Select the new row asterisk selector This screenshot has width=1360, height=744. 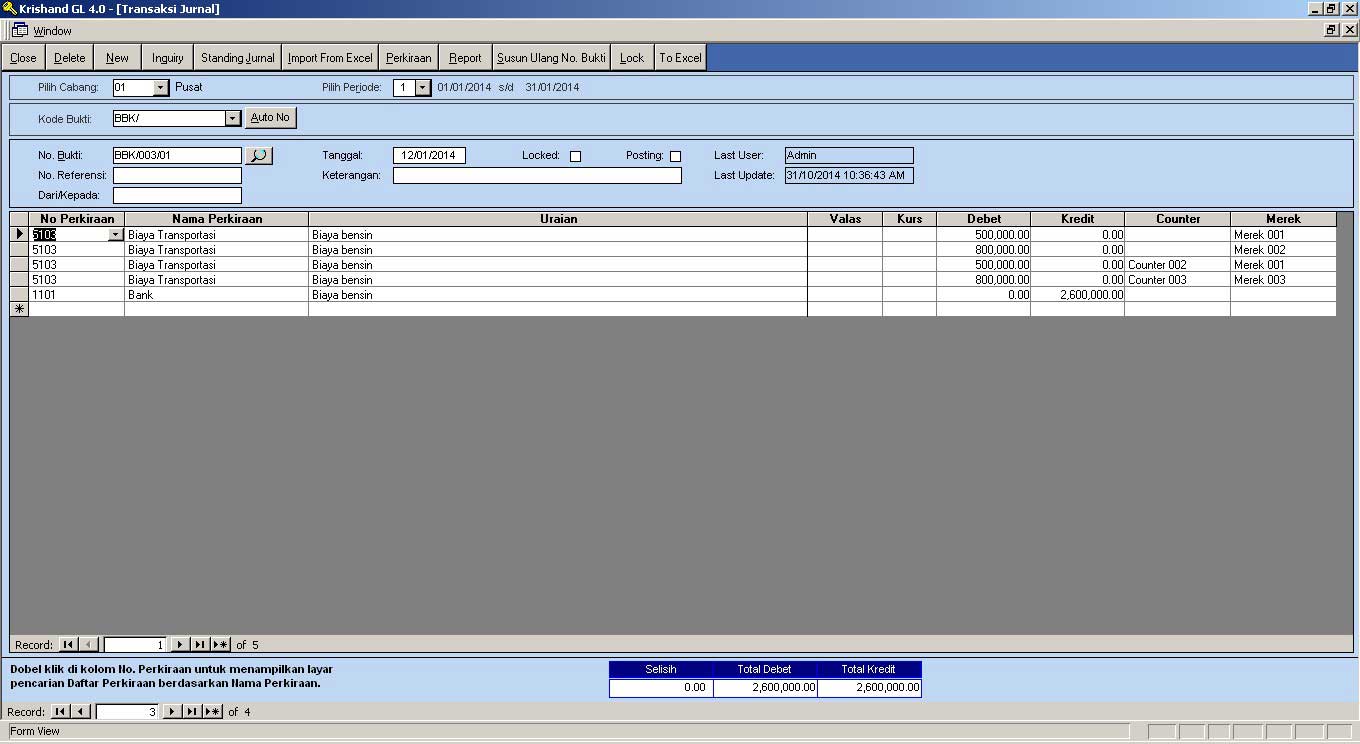[x=19, y=310]
